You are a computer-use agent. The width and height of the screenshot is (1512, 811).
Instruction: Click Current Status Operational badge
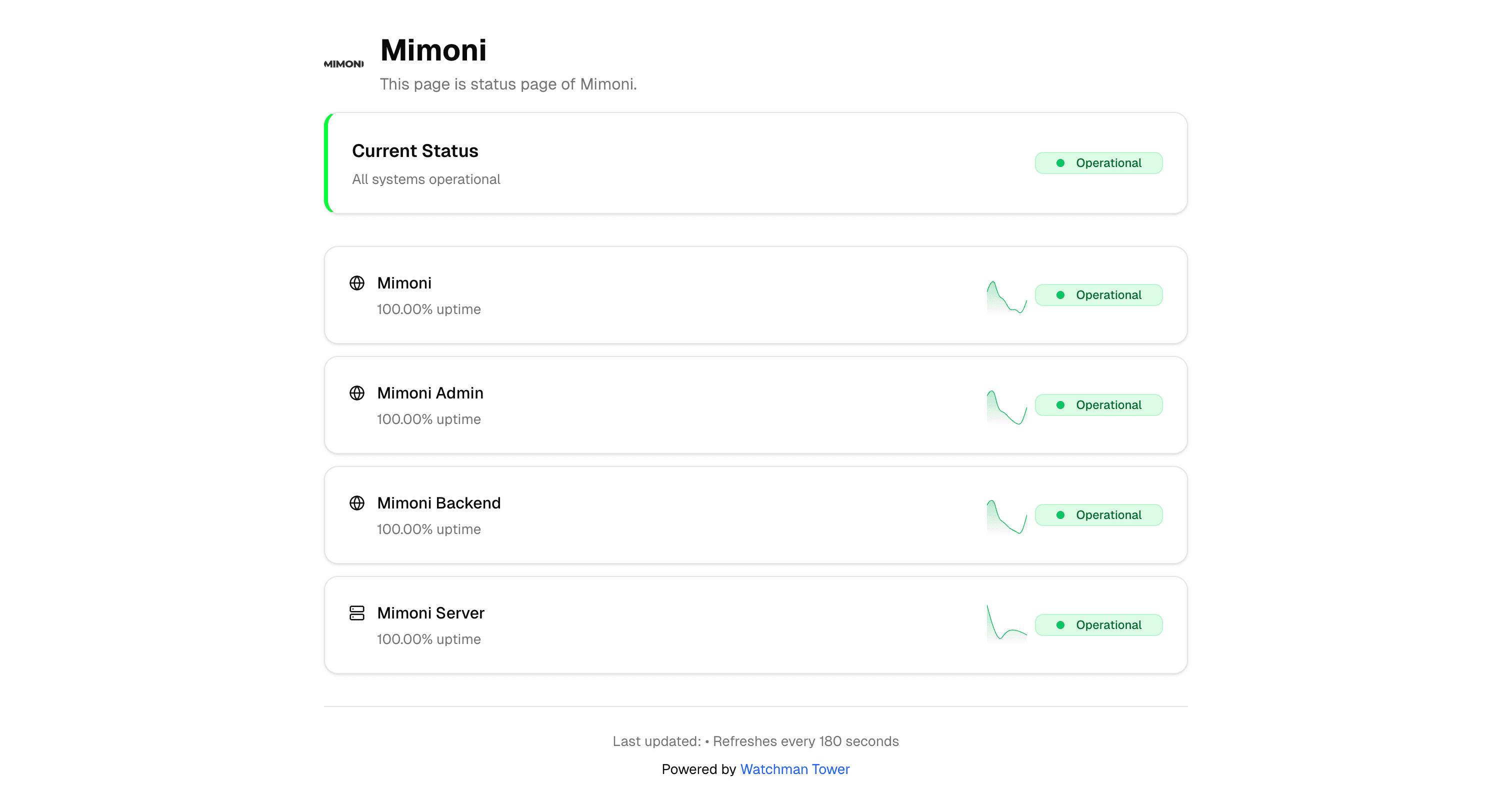(1099, 163)
